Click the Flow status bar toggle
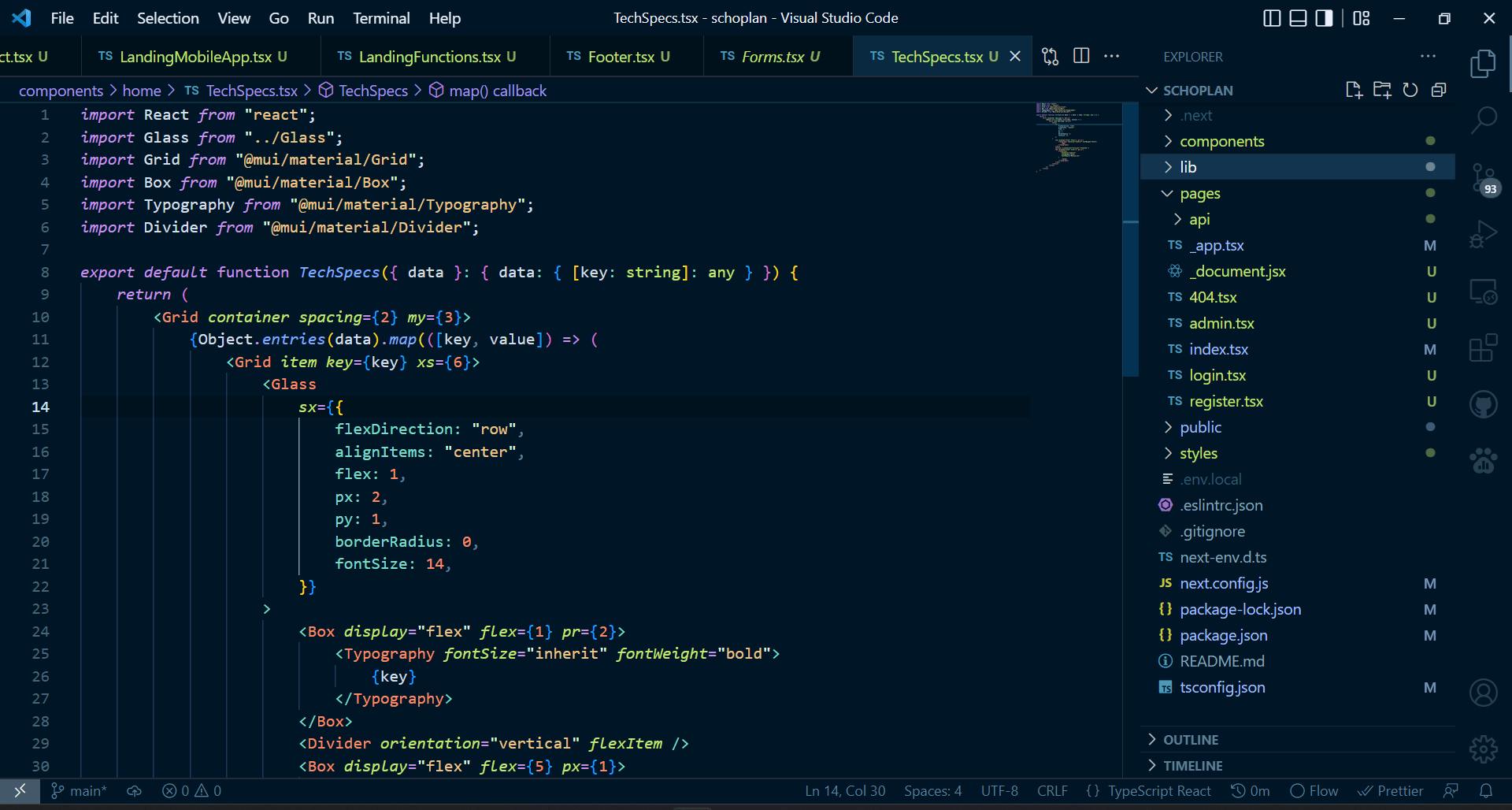Image resolution: width=1512 pixels, height=810 pixels. (x=1314, y=790)
